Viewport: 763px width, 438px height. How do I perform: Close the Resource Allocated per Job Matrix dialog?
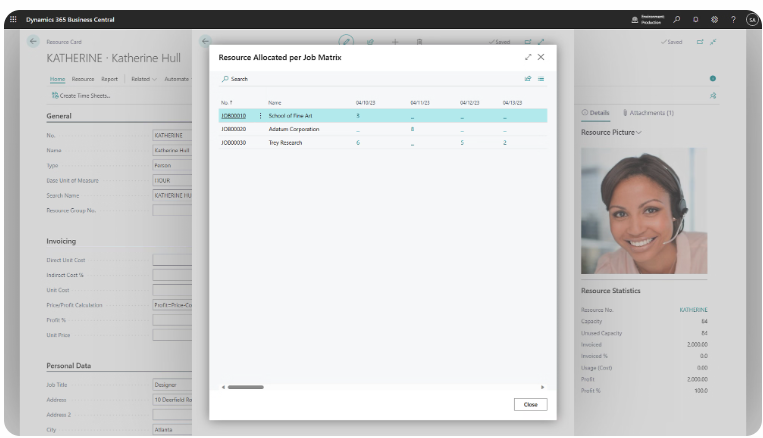[x=541, y=57]
